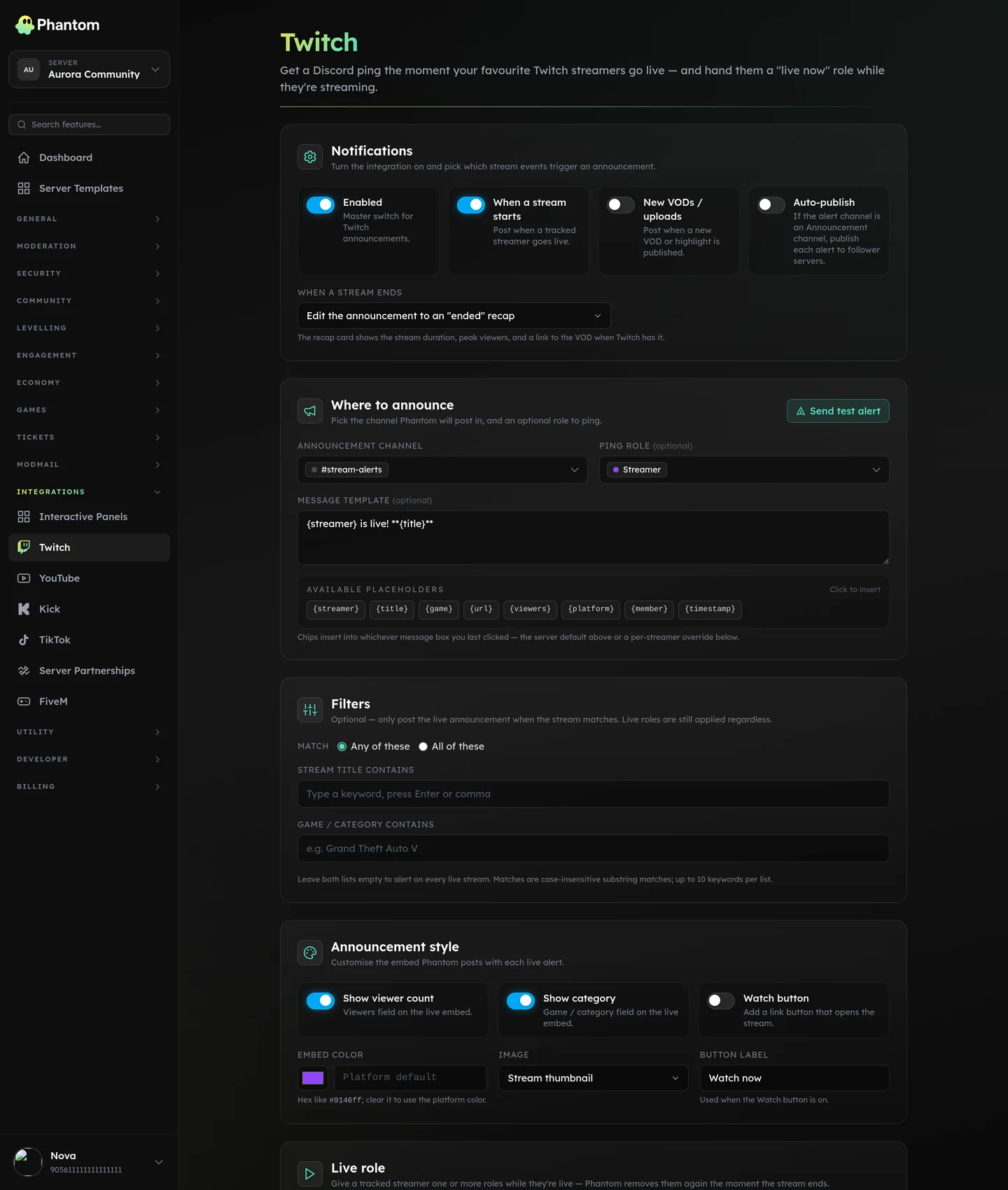Enable New VODs / uploads switch
The height and width of the screenshot is (1190, 1008).
[x=621, y=204]
